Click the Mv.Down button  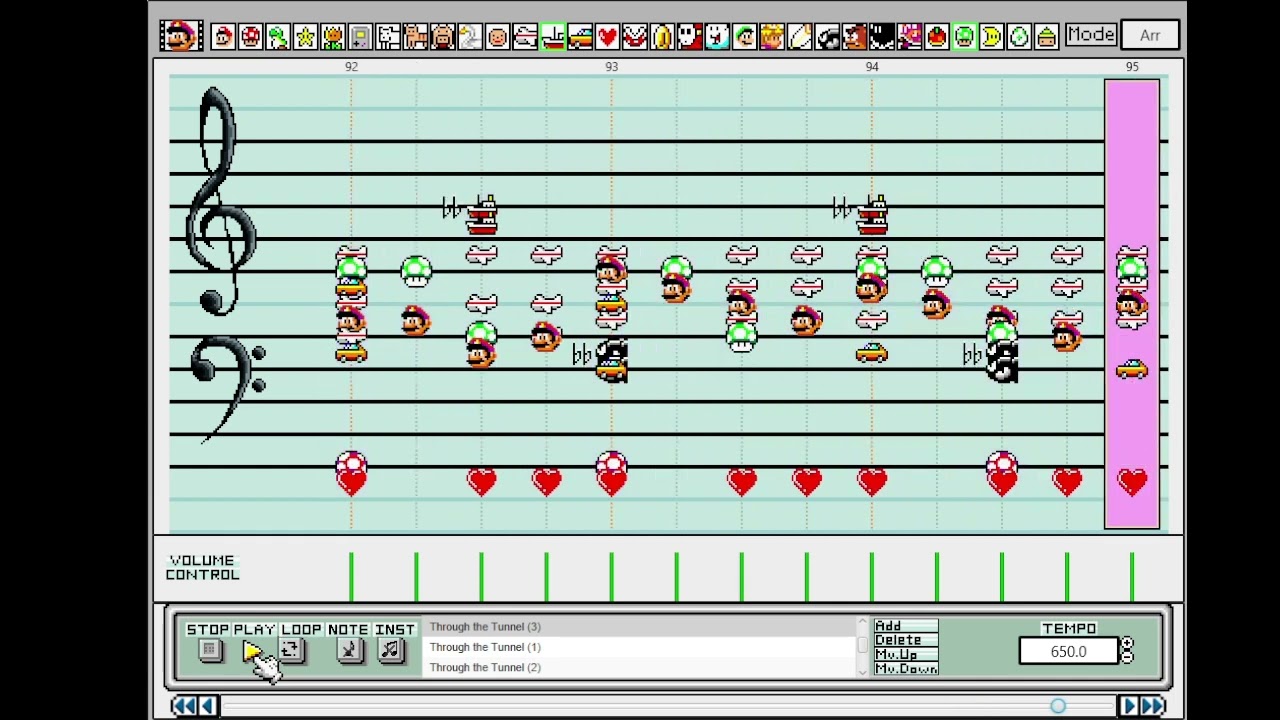tap(905, 668)
